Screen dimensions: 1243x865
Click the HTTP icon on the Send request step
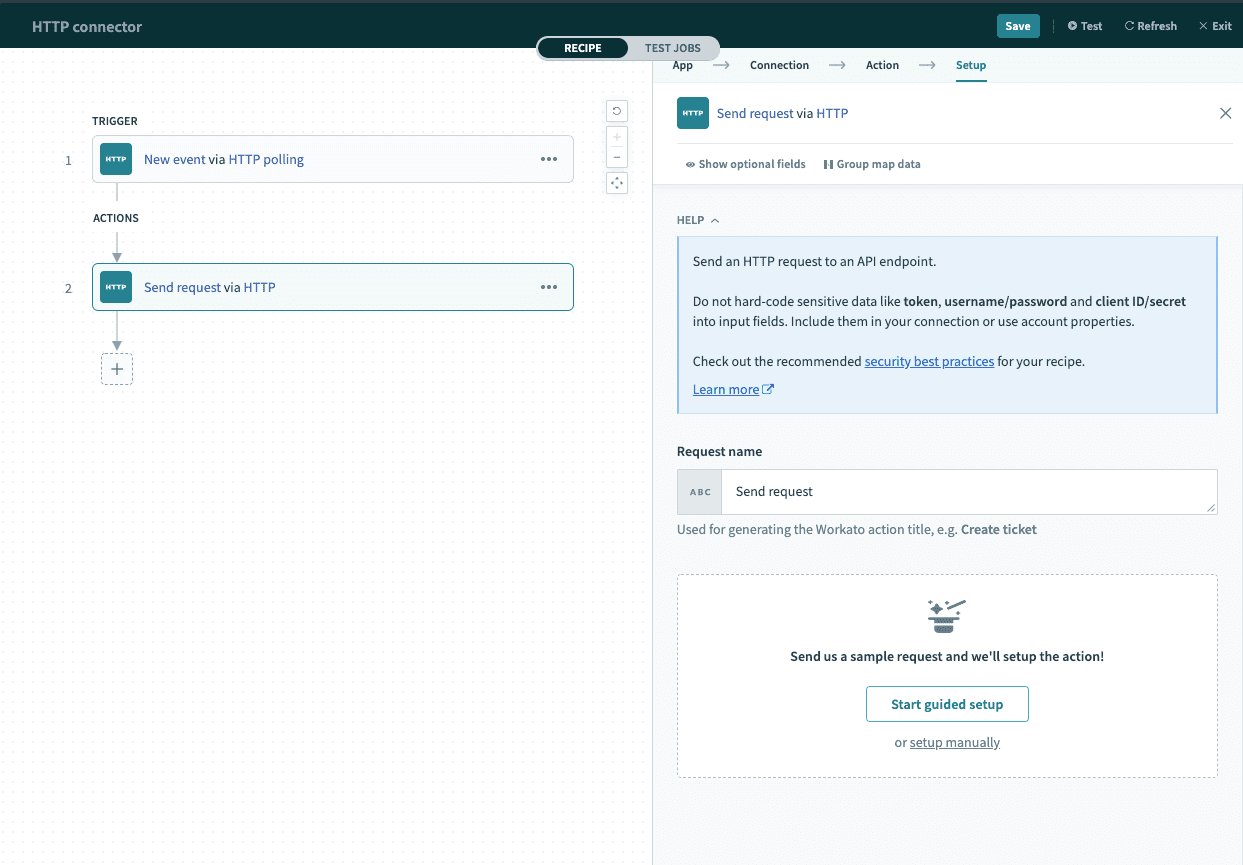tap(115, 287)
